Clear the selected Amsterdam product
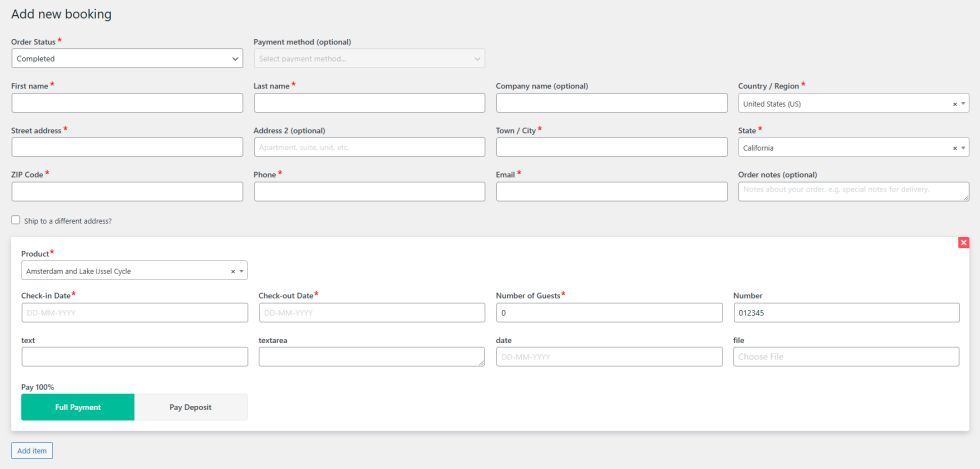The image size is (980, 469). (233, 271)
